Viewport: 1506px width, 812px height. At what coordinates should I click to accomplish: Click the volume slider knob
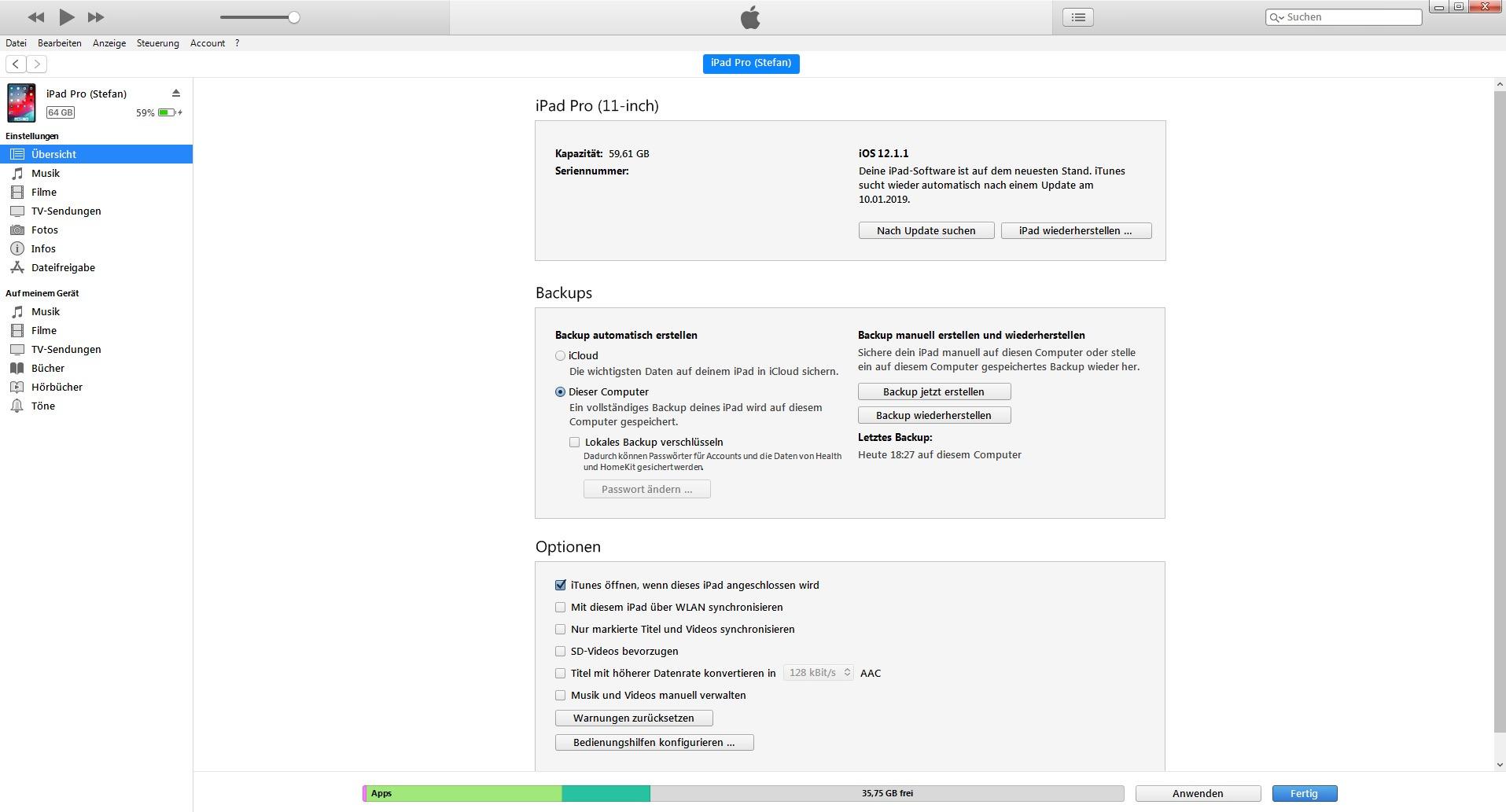293,17
